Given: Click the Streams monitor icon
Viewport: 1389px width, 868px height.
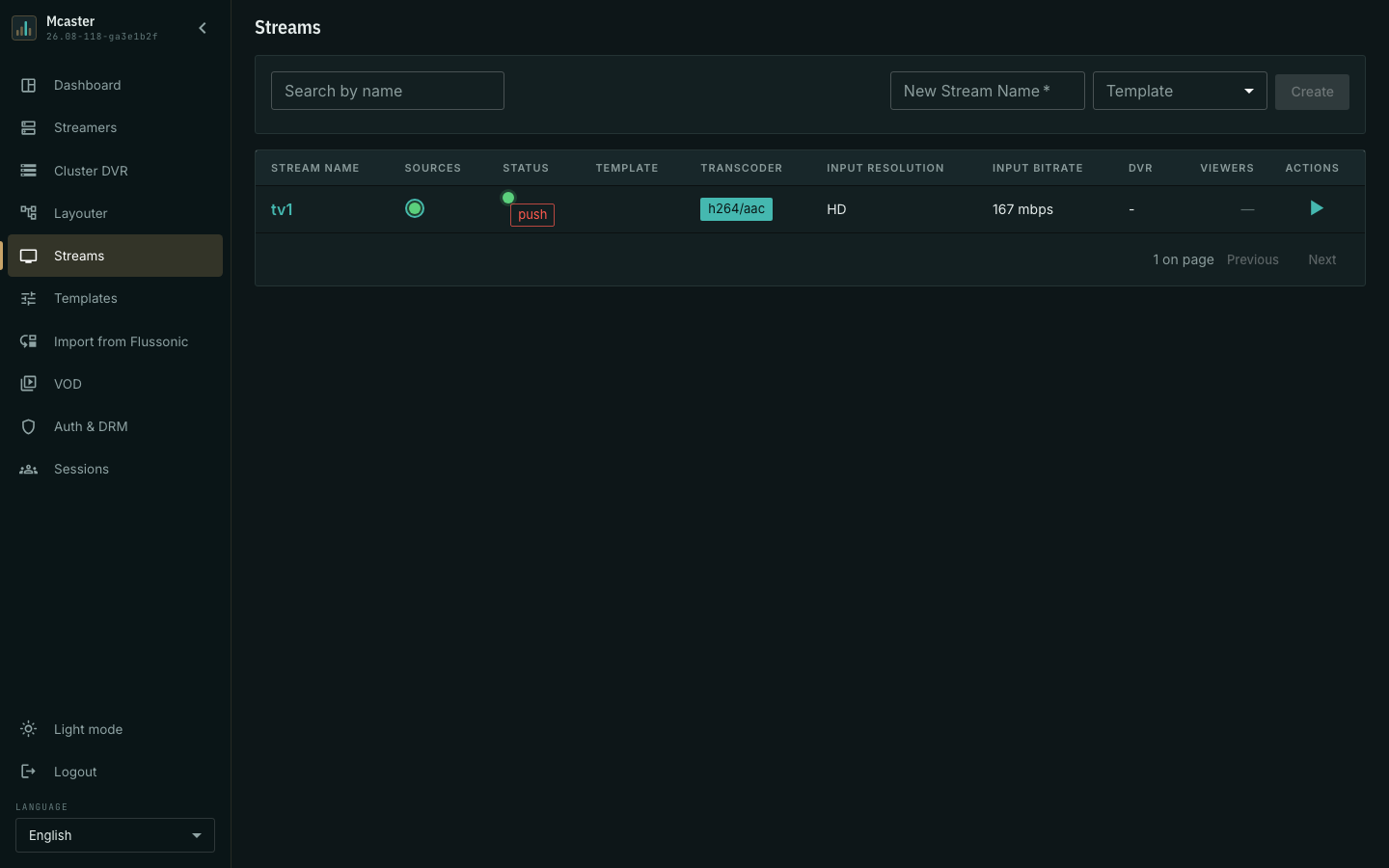Looking at the screenshot, I should pos(29,256).
